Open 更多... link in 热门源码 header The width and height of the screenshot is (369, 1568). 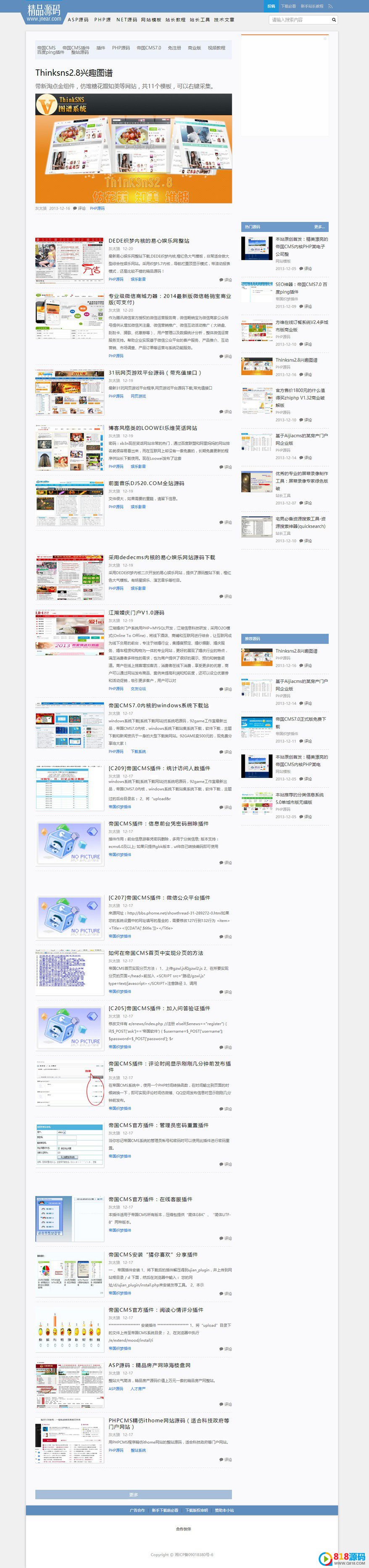pyautogui.click(x=319, y=226)
